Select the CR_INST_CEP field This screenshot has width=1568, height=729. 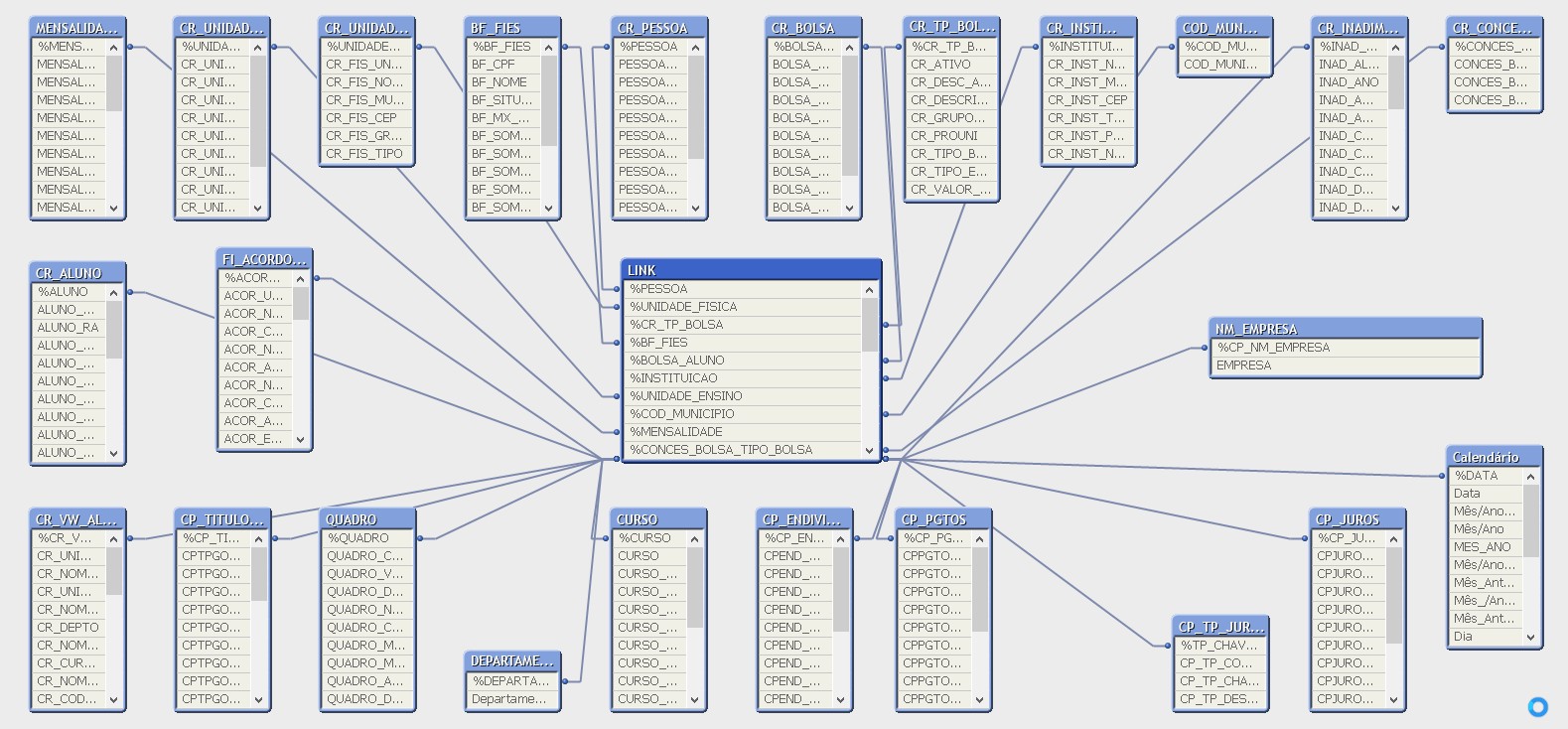coord(1088,100)
